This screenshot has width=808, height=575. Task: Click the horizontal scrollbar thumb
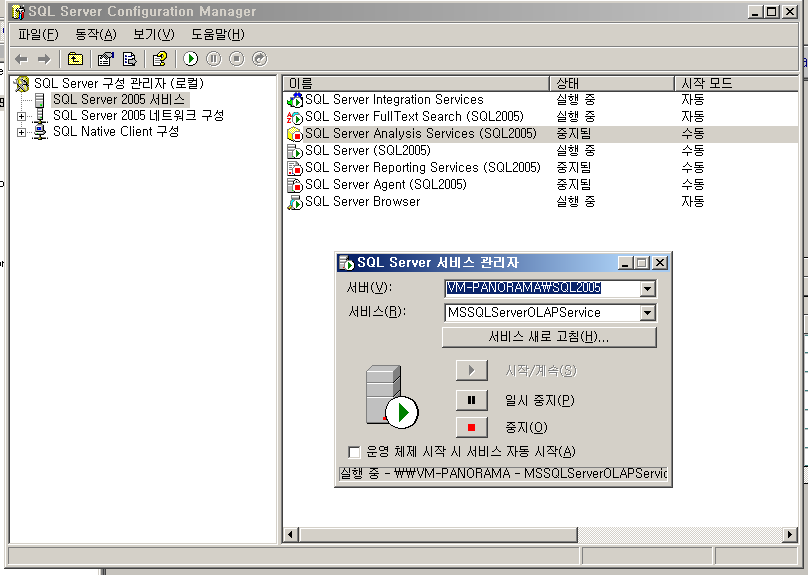pyautogui.click(x=438, y=535)
